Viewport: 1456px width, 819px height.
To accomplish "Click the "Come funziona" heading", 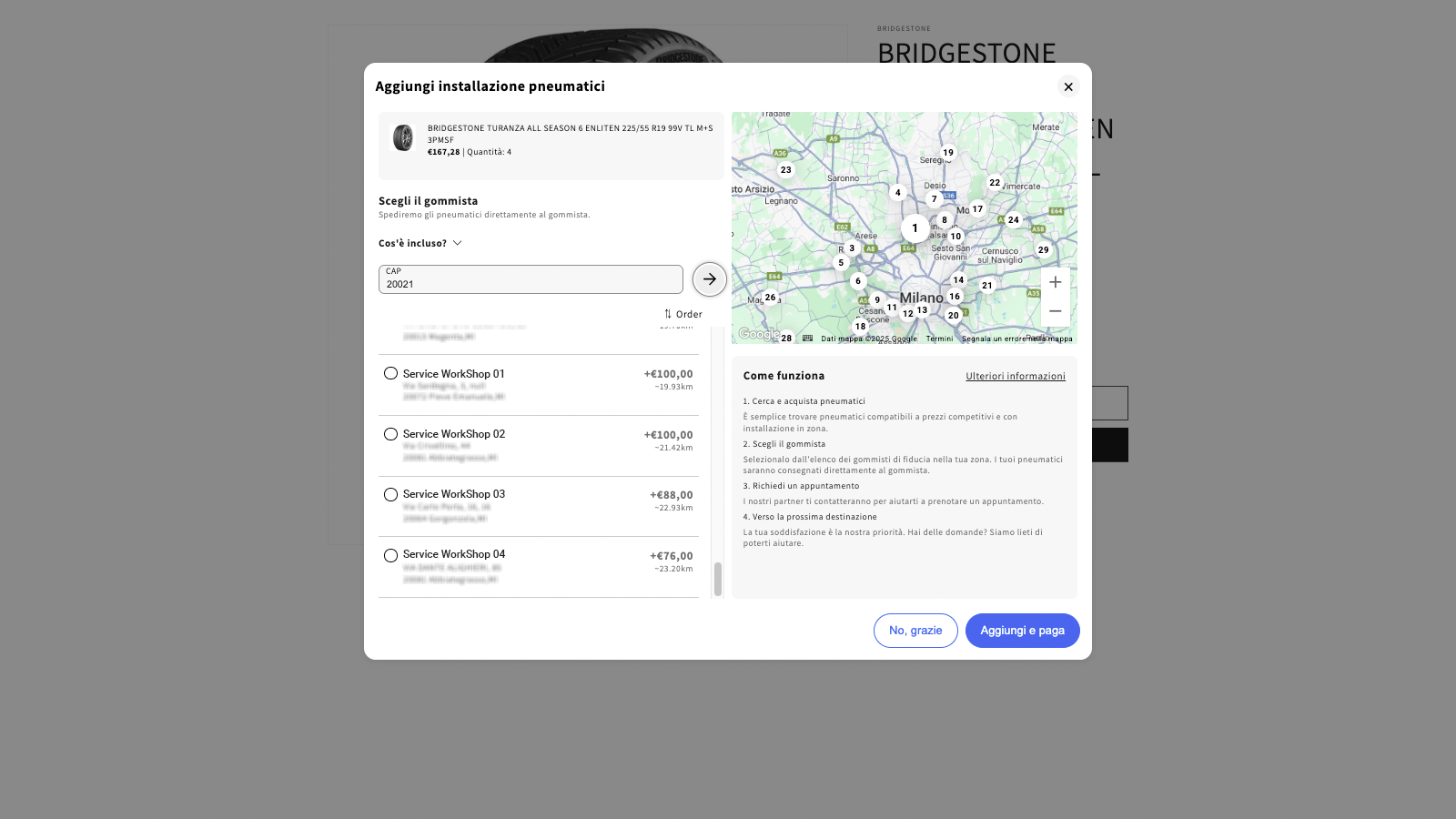I will pos(784,376).
